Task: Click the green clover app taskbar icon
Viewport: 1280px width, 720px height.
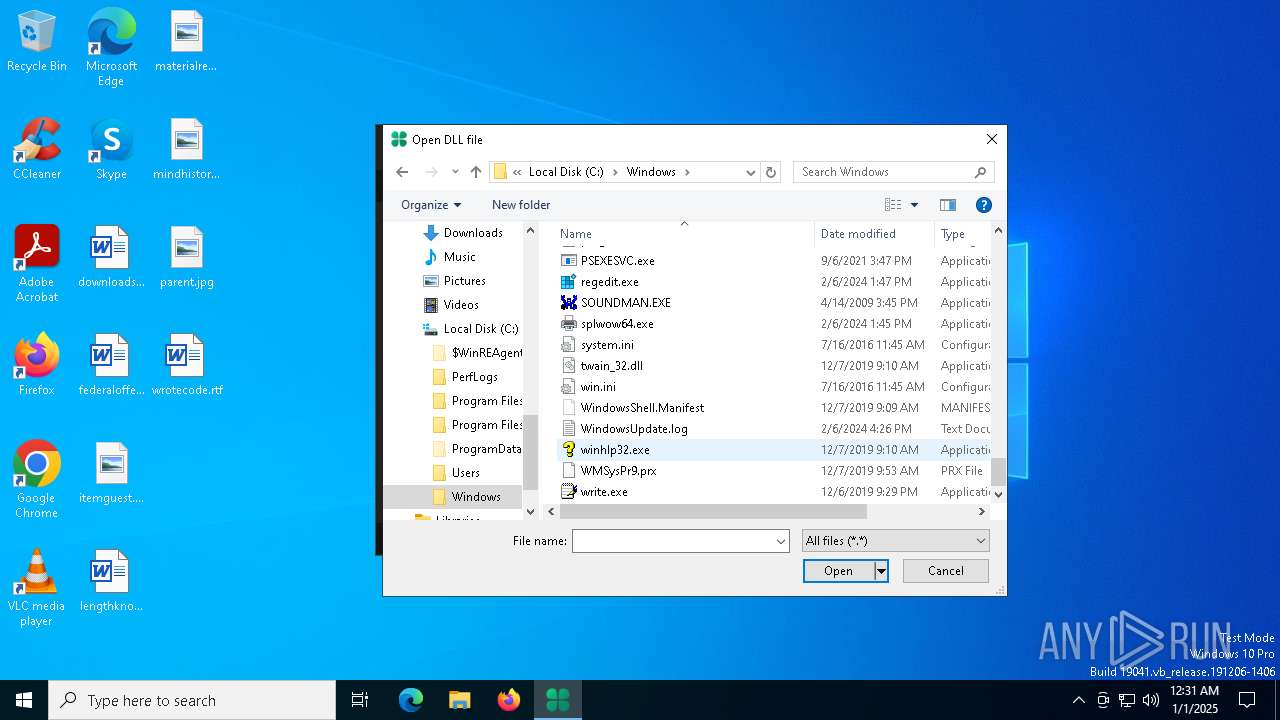Action: pyautogui.click(x=558, y=700)
